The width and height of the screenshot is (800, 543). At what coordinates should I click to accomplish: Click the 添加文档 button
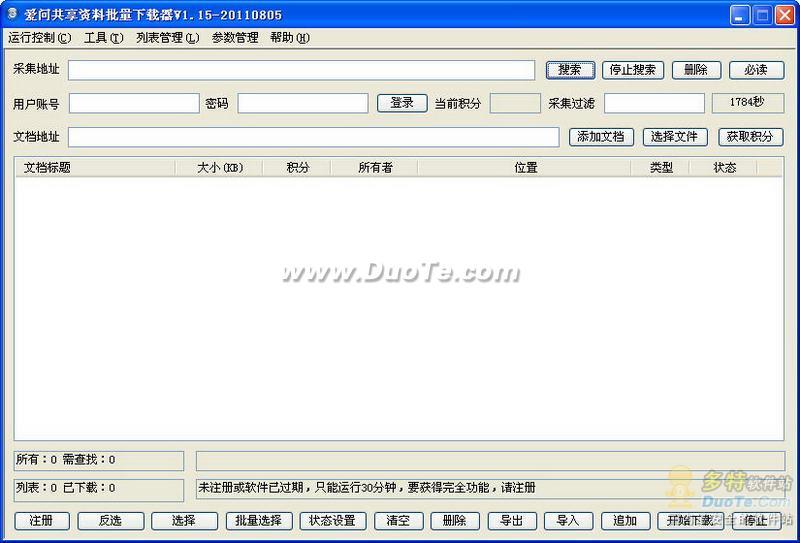click(x=601, y=137)
